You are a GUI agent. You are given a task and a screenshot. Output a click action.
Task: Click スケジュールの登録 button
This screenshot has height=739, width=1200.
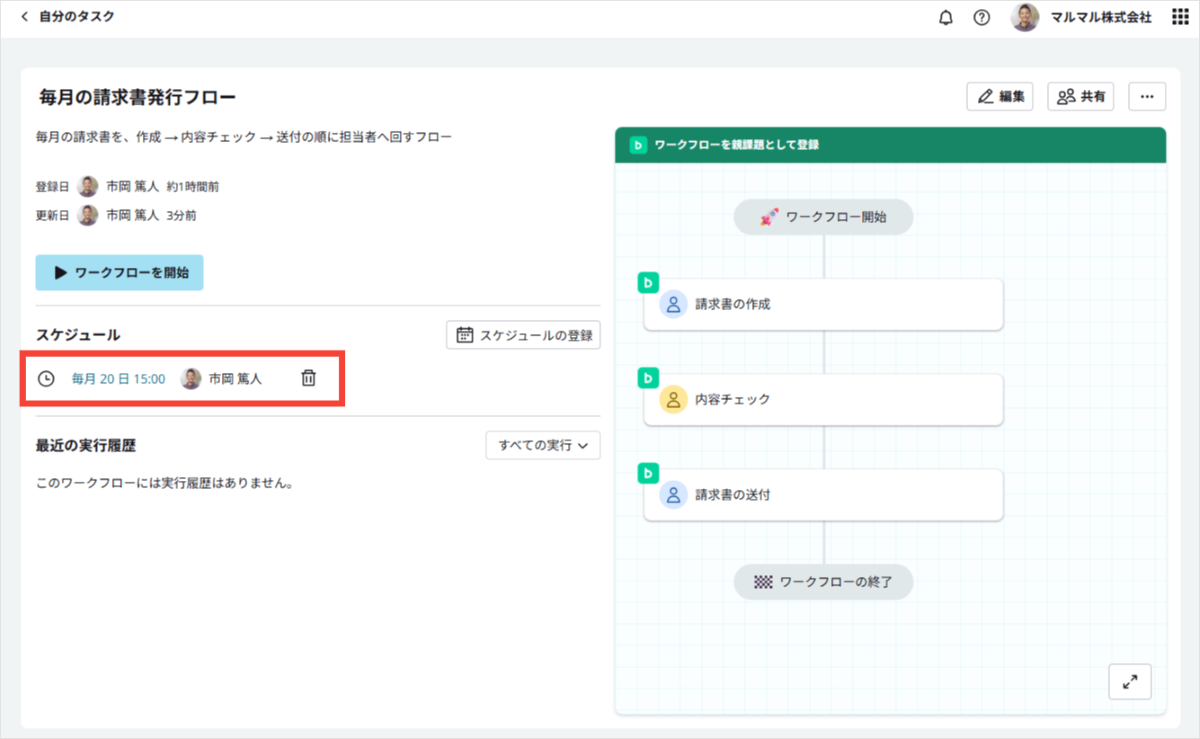point(523,335)
